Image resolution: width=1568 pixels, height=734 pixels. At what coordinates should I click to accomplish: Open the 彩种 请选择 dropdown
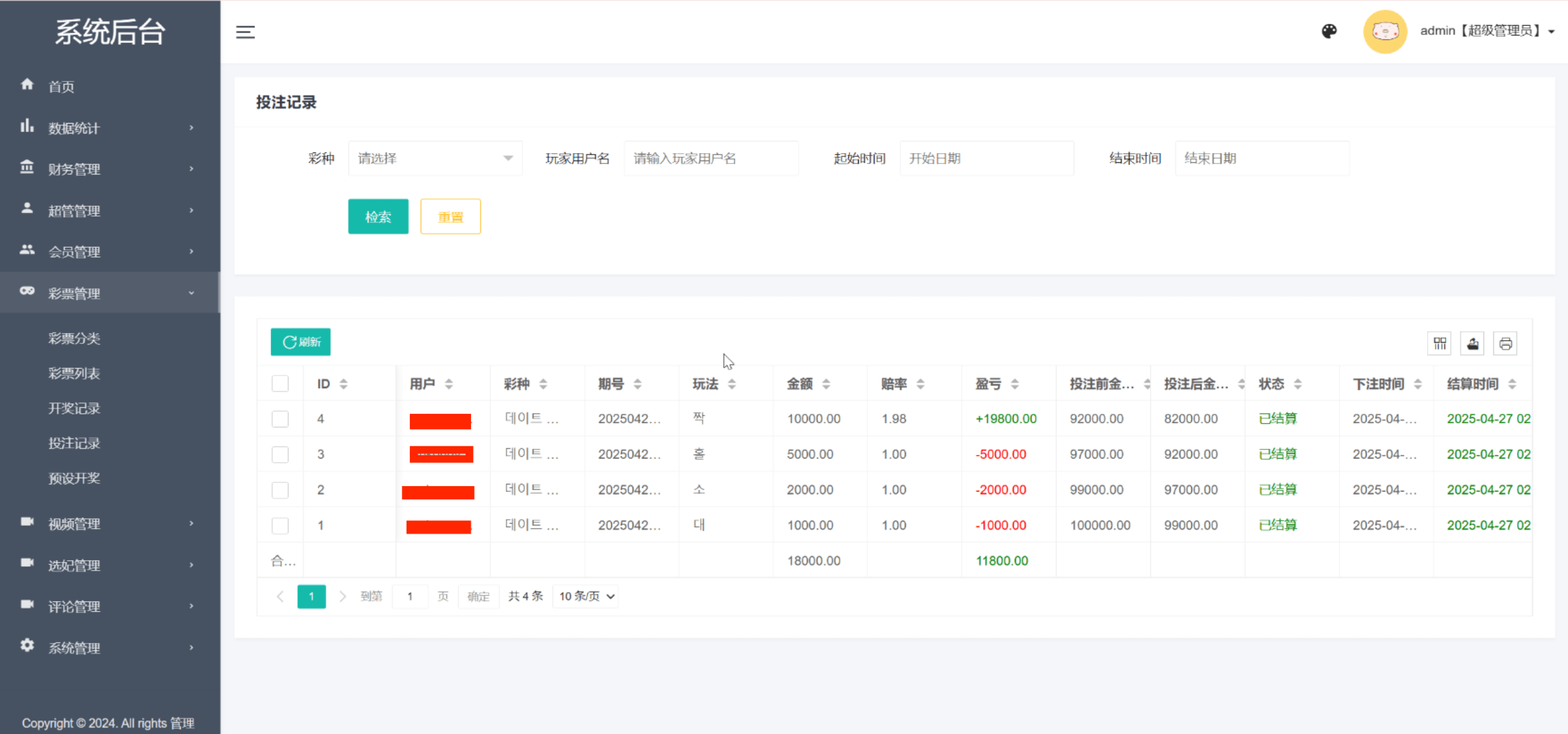point(435,159)
